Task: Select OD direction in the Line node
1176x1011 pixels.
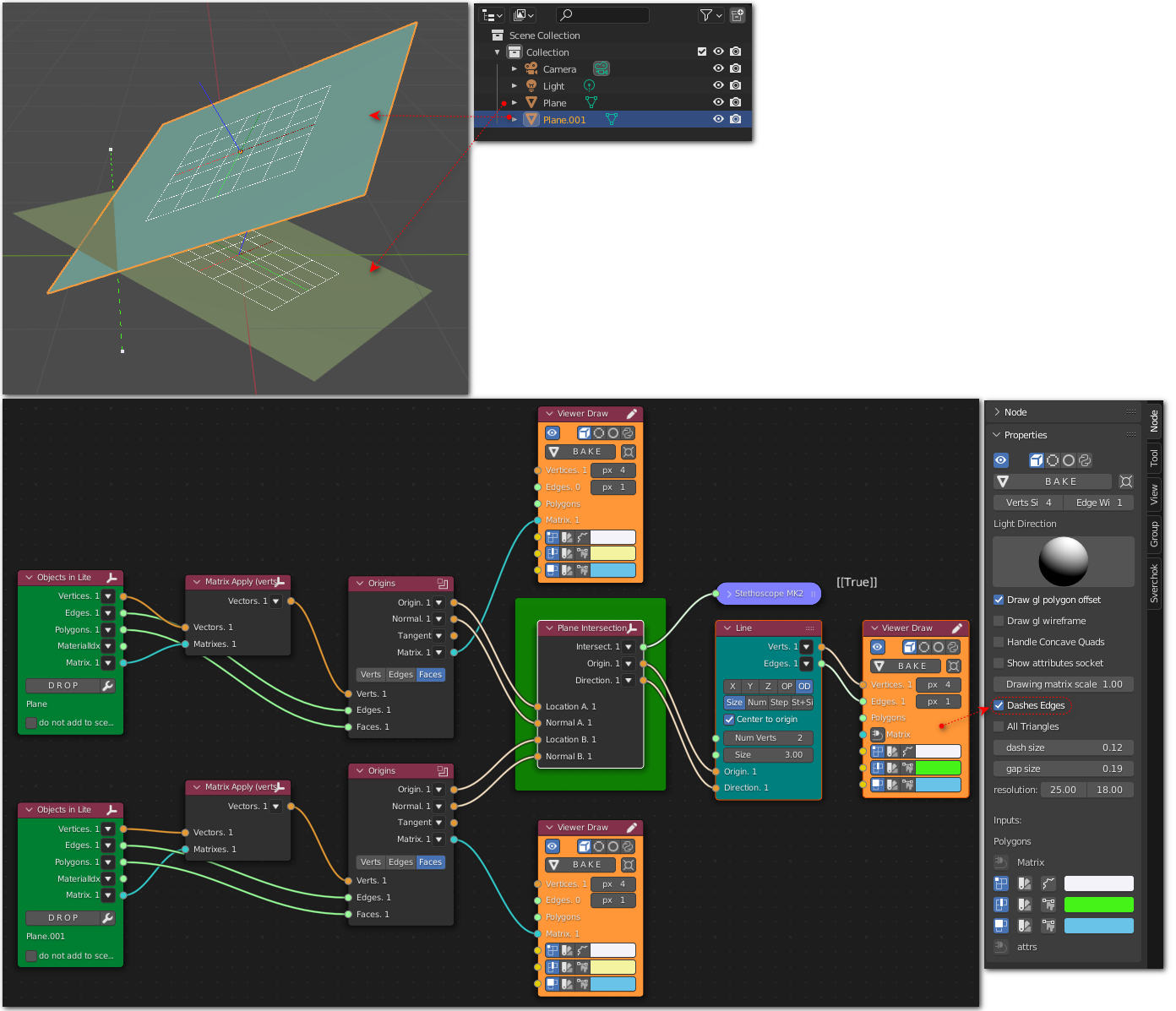Action: tap(804, 687)
